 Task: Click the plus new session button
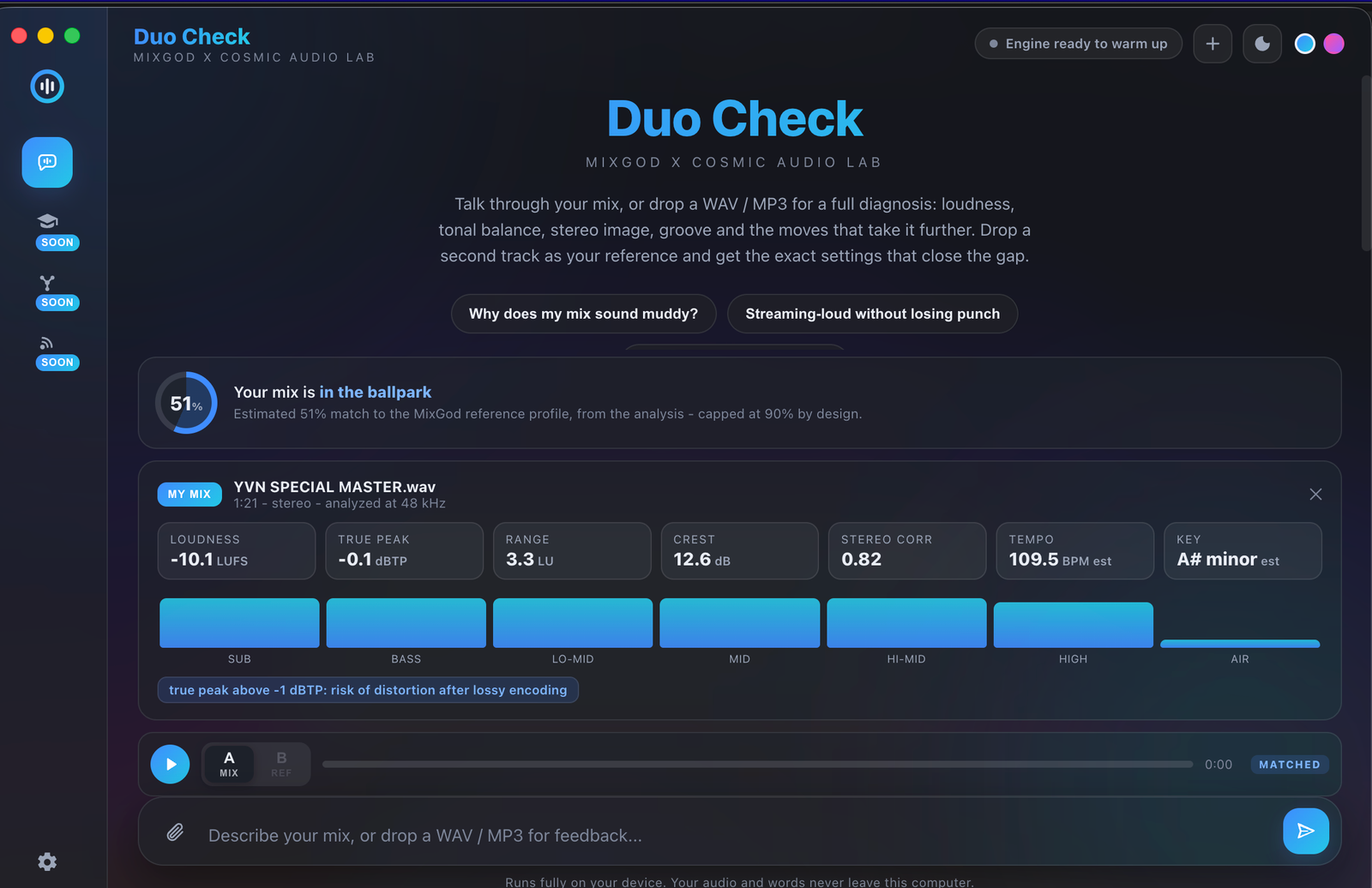[1213, 44]
